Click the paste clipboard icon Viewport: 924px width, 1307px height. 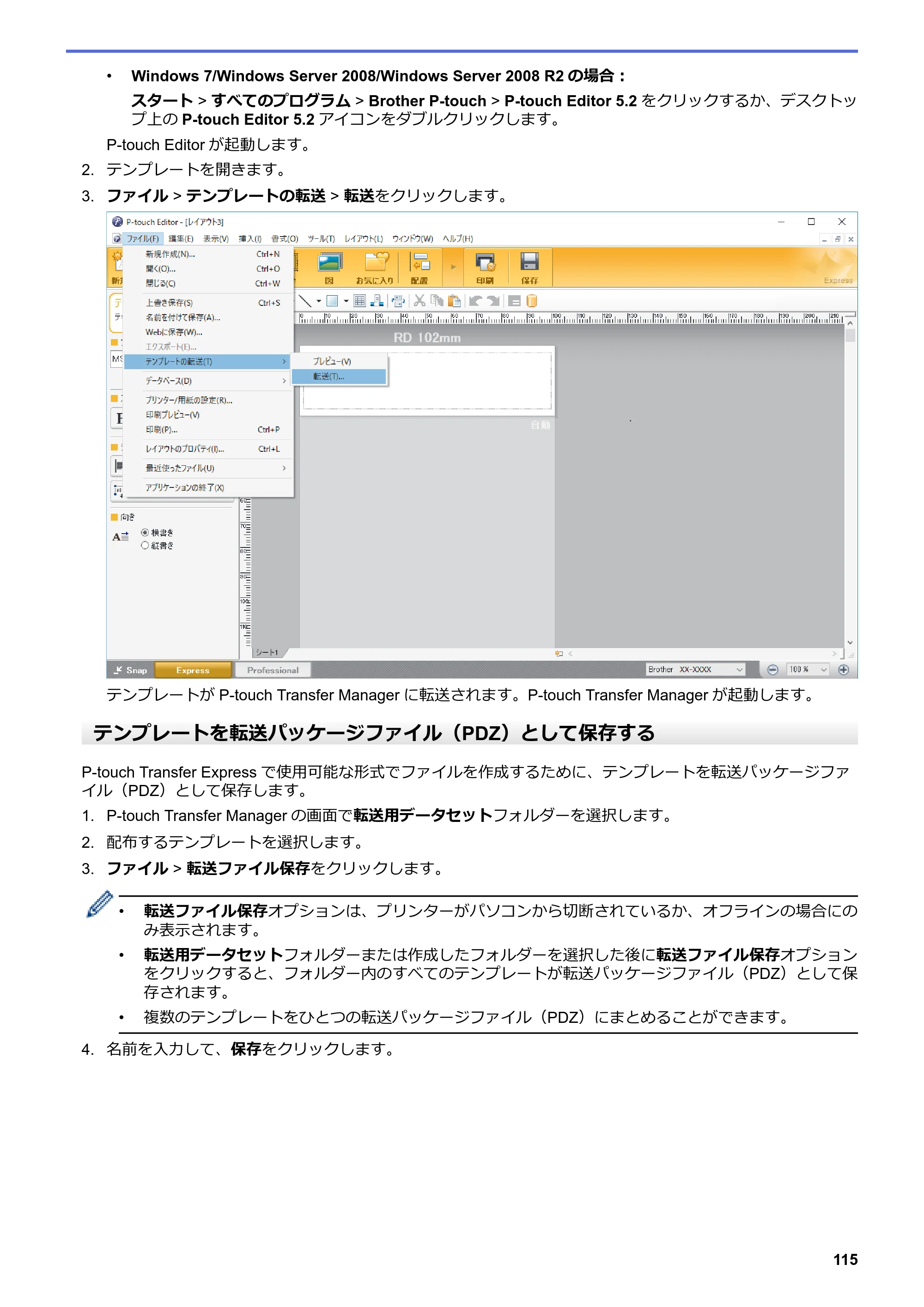(x=454, y=301)
